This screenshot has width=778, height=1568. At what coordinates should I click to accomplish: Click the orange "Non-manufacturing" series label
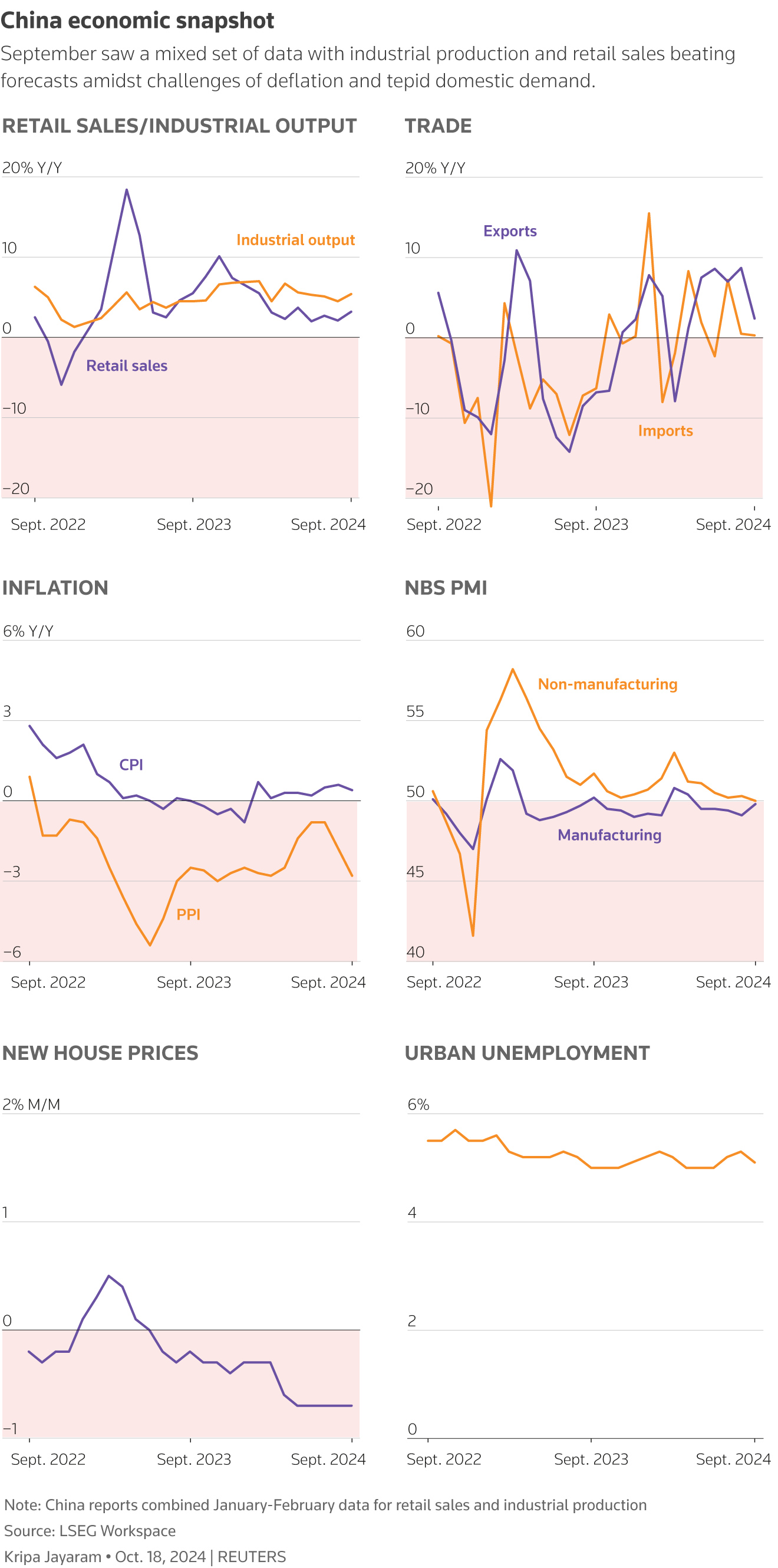pos(607,684)
